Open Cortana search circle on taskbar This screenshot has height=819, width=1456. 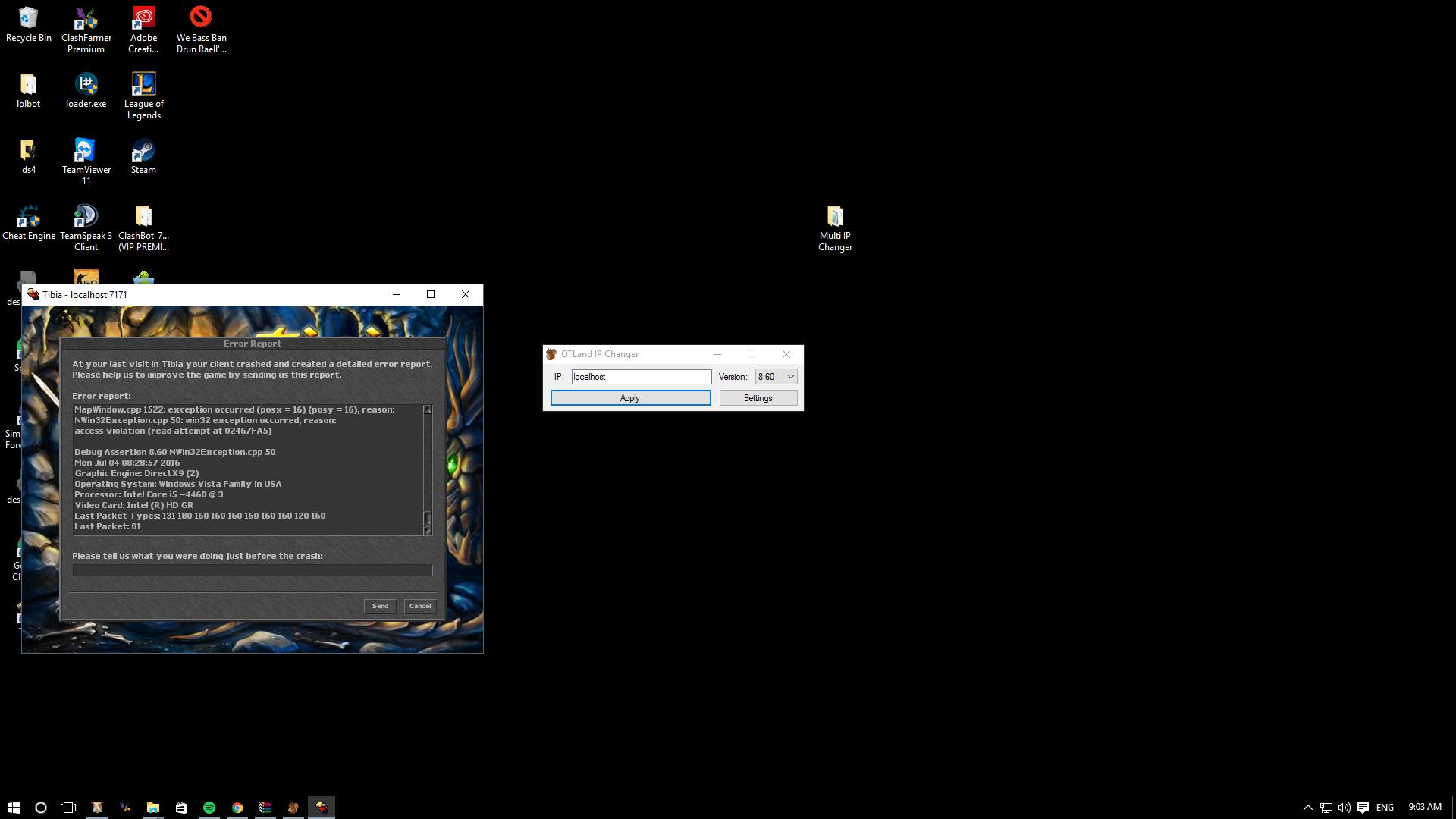tap(41, 808)
